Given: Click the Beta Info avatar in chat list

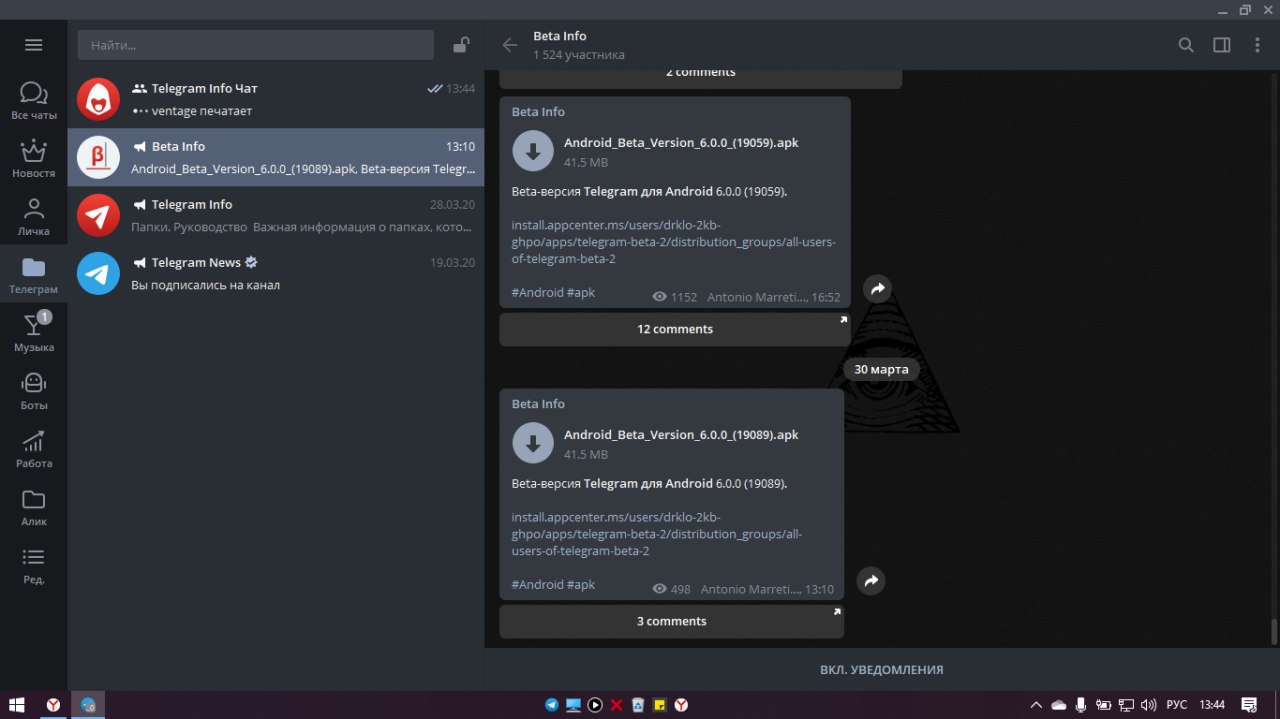Looking at the screenshot, I should (98, 157).
